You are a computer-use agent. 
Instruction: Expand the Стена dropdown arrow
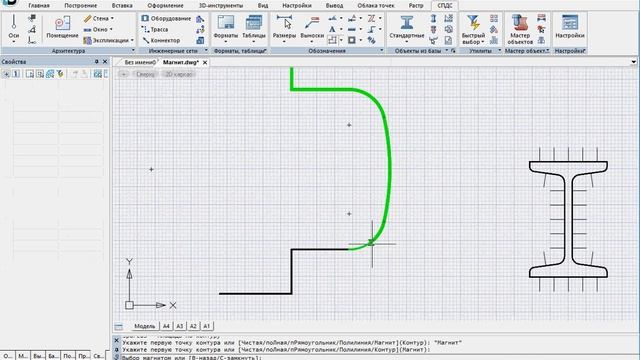tap(112, 18)
